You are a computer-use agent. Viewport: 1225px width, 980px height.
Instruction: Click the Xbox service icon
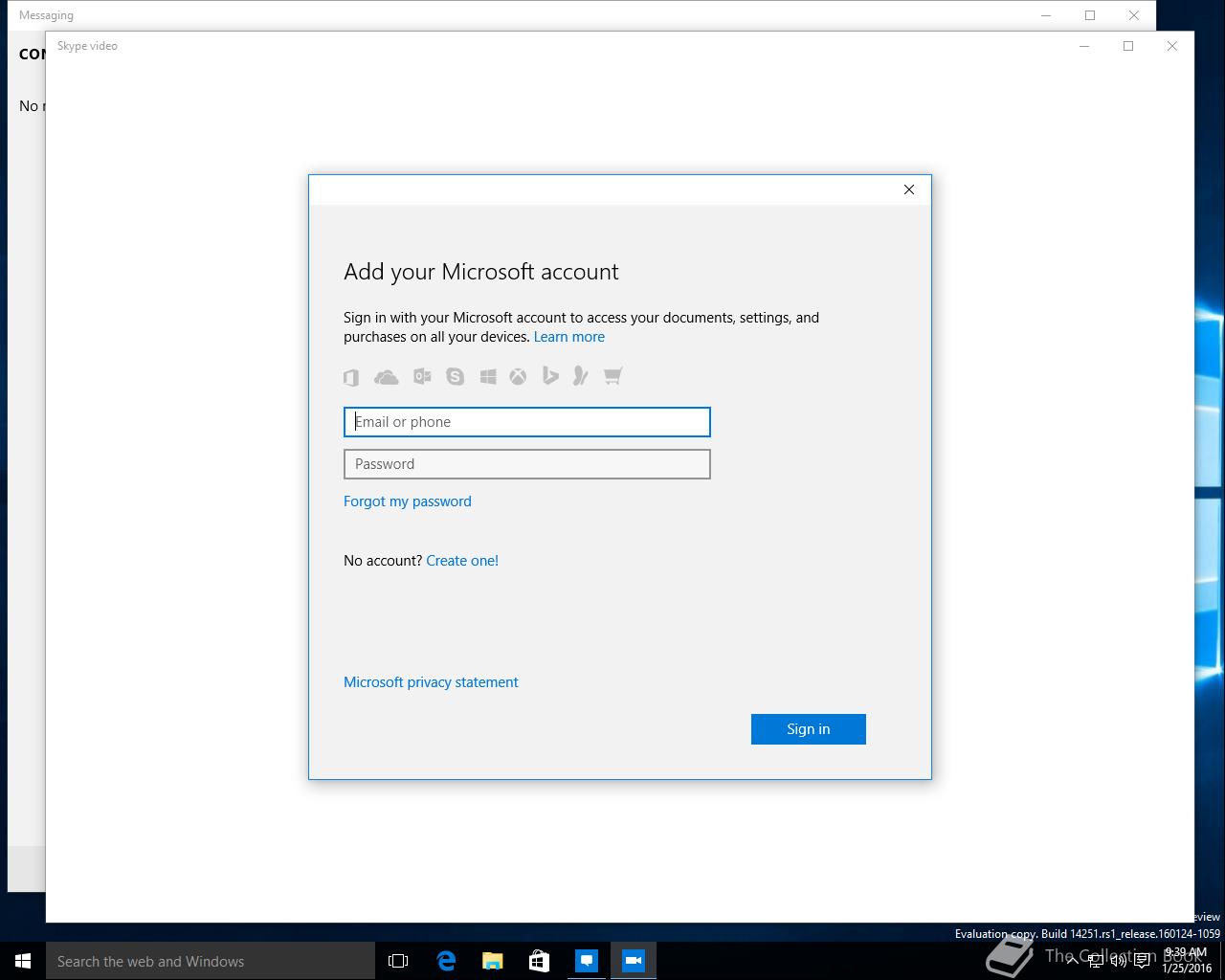518,376
